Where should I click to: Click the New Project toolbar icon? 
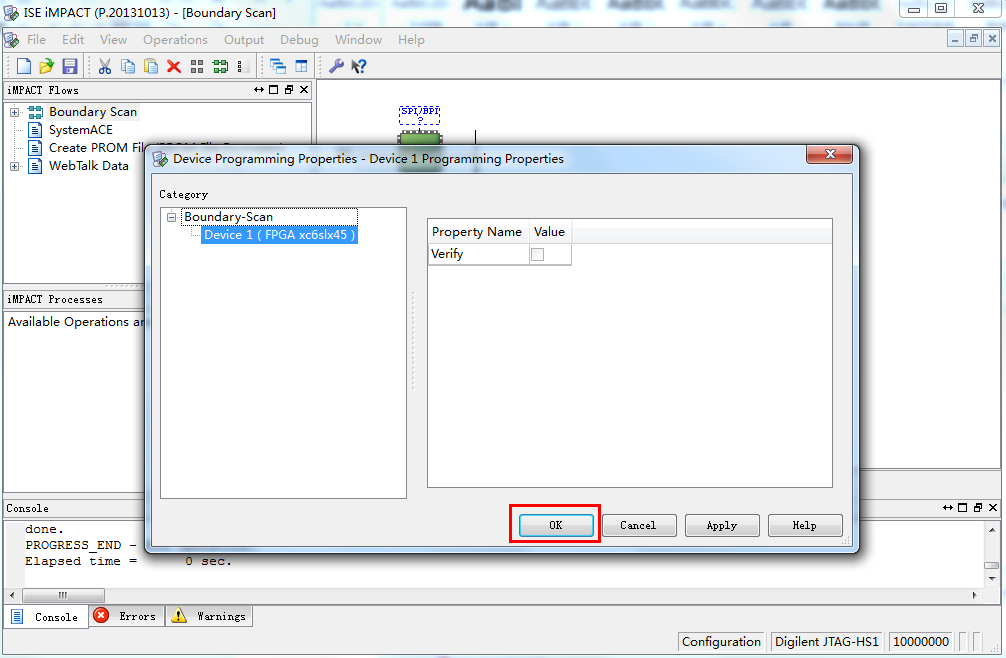click(24, 66)
